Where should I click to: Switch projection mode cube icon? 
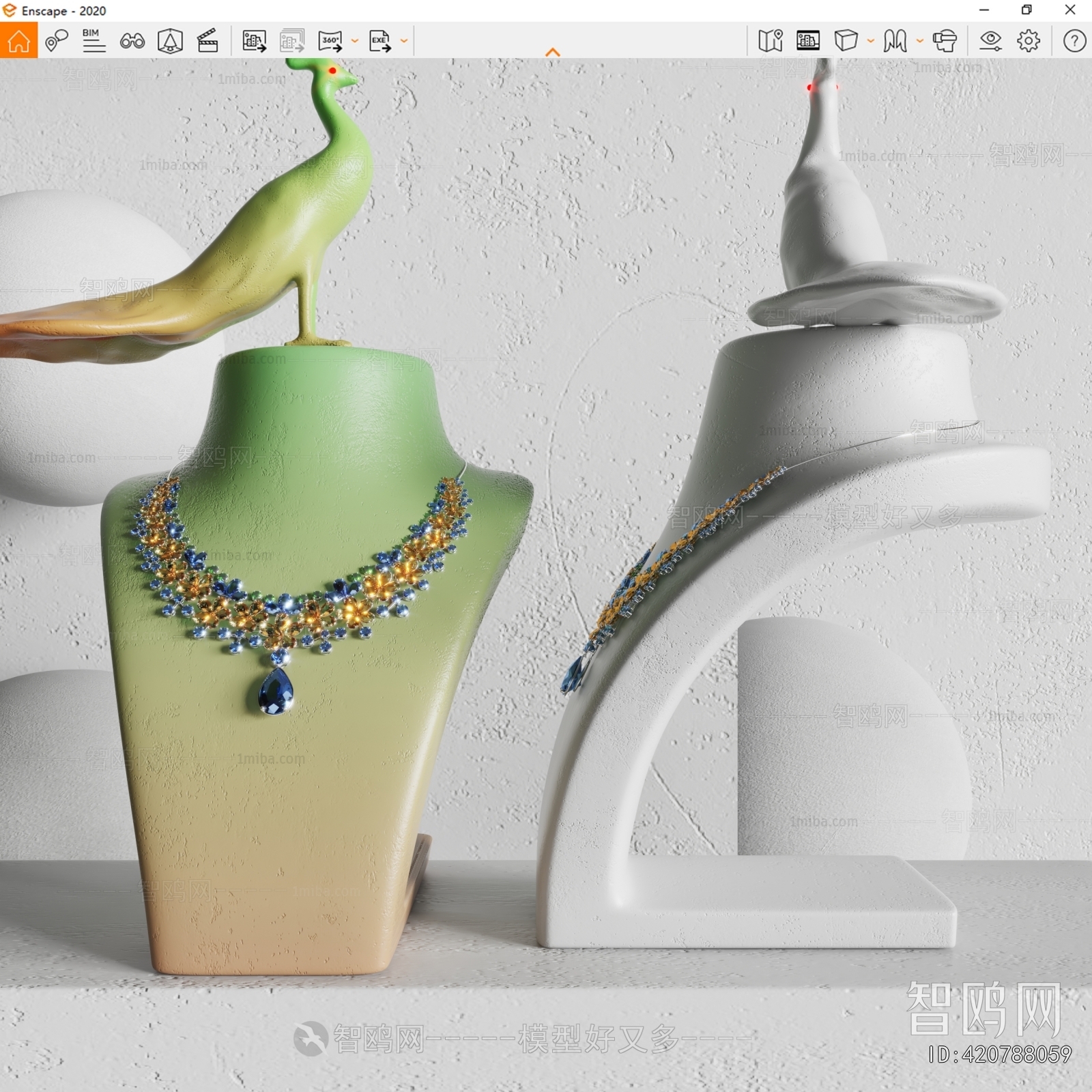click(x=846, y=41)
